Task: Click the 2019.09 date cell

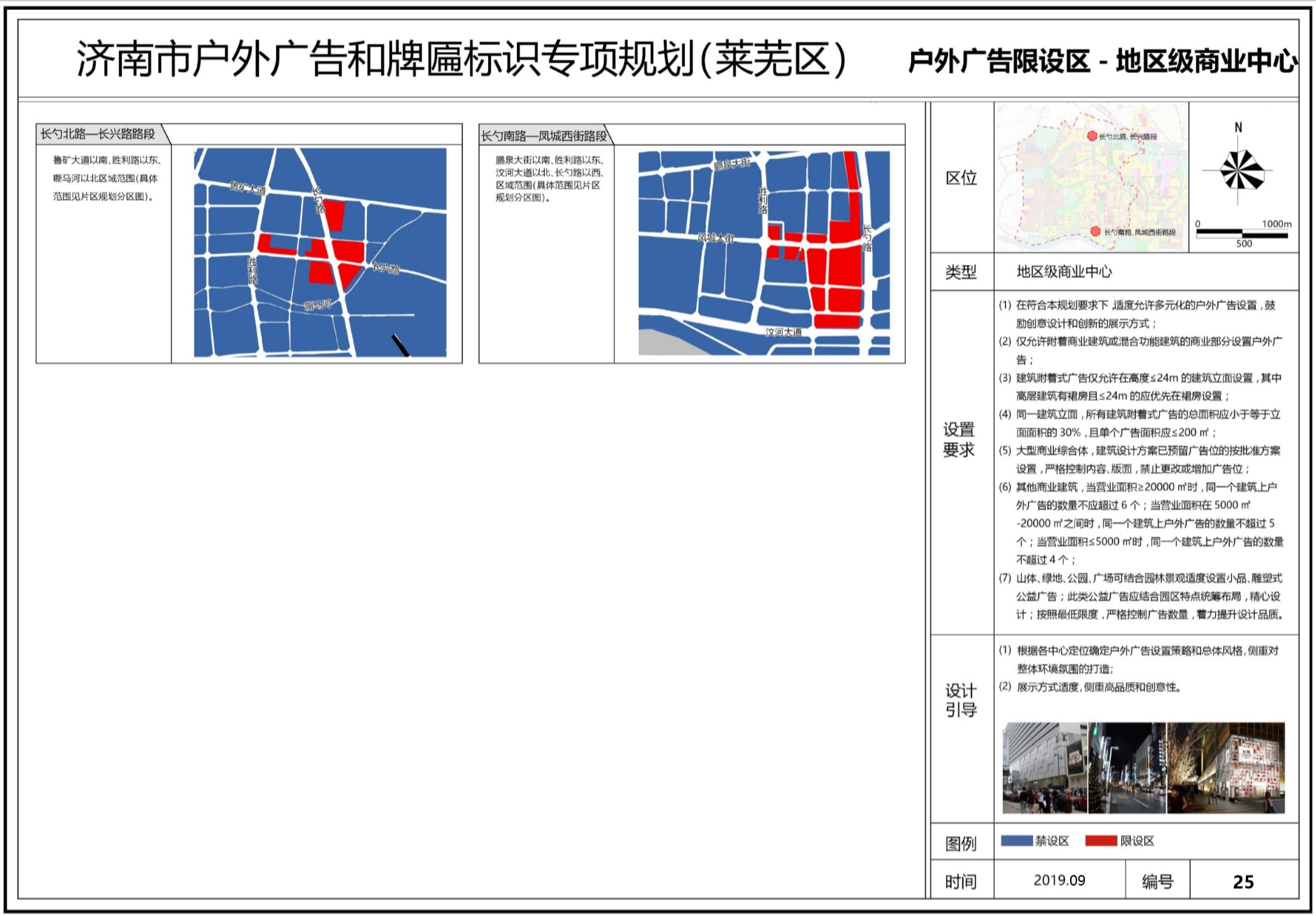Action: click(x=1059, y=880)
